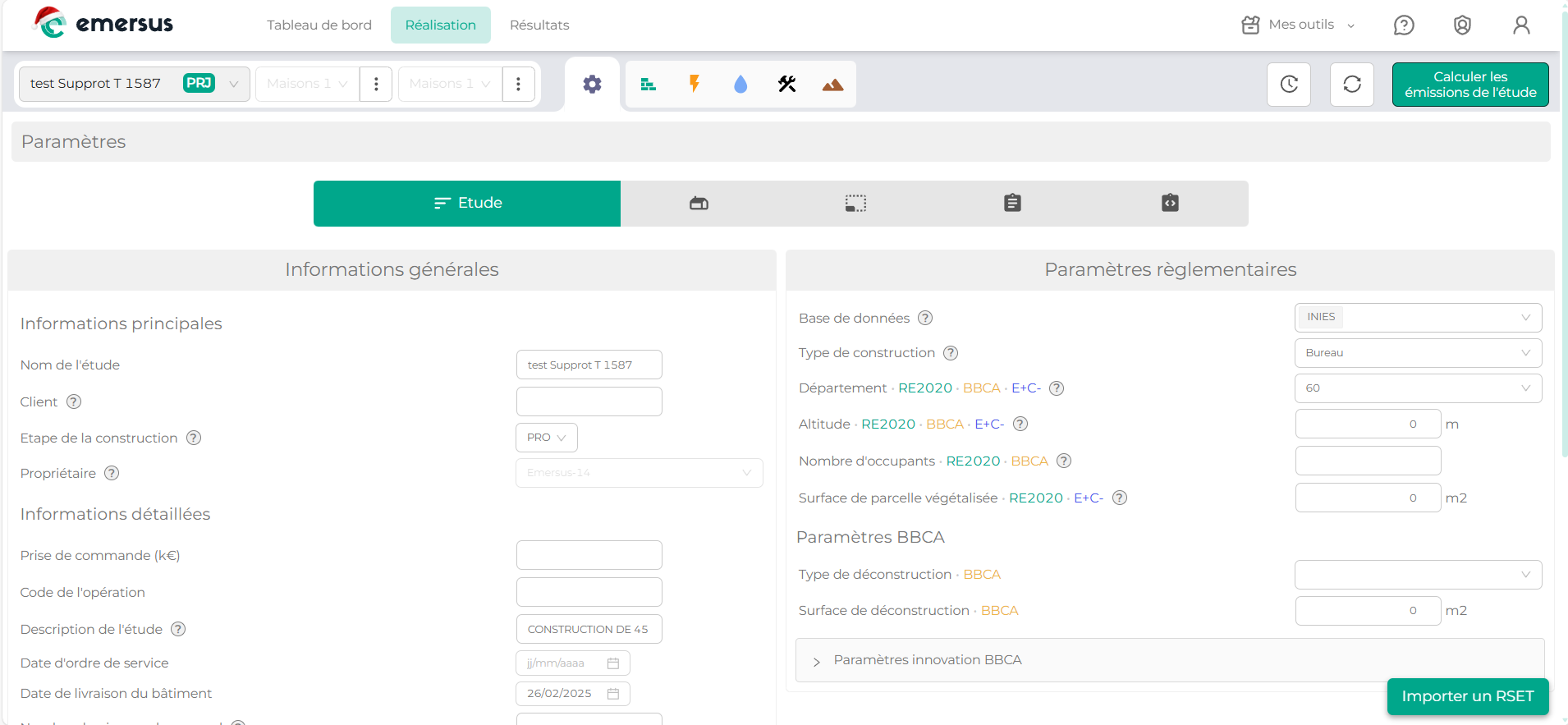Expand the Mes outils menu

[1298, 25]
